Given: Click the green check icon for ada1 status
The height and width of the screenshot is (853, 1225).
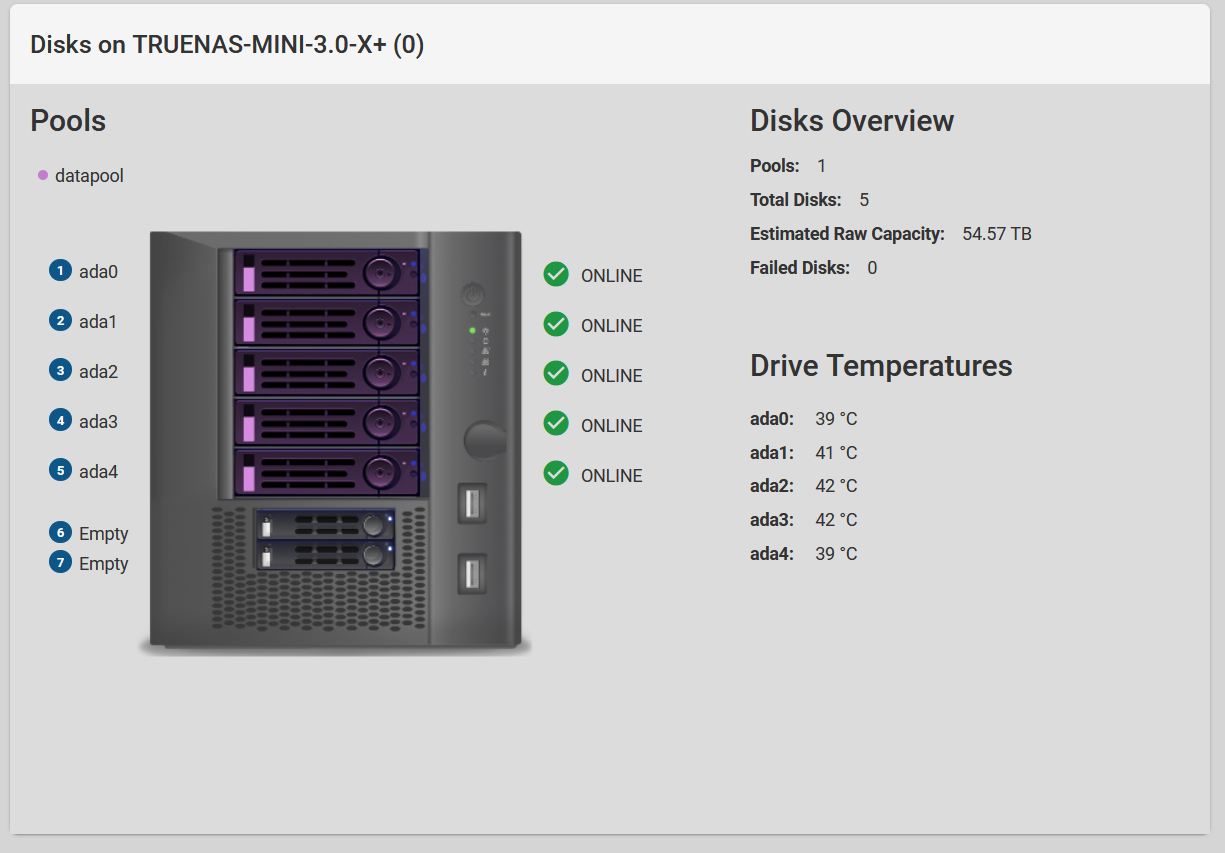Looking at the screenshot, I should [x=556, y=324].
